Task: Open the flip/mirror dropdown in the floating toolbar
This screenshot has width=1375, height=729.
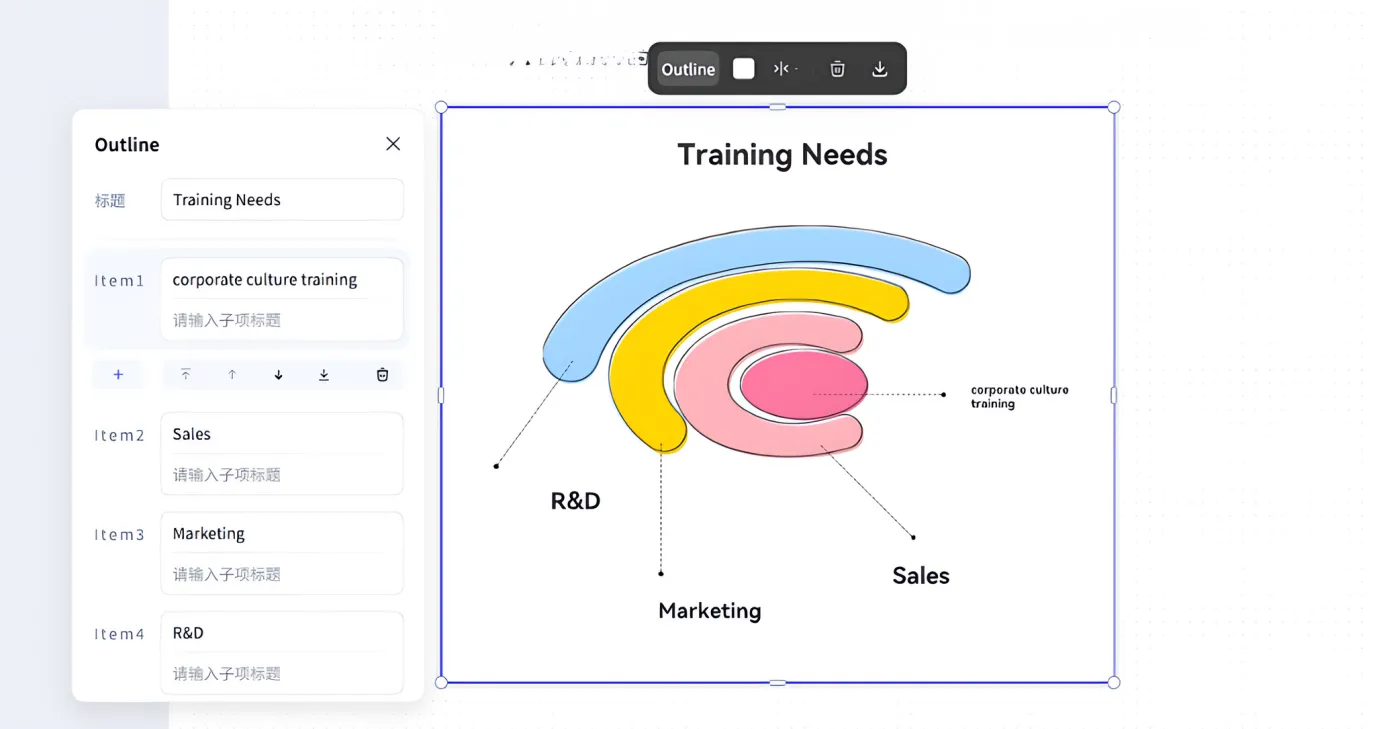Action: click(x=785, y=69)
